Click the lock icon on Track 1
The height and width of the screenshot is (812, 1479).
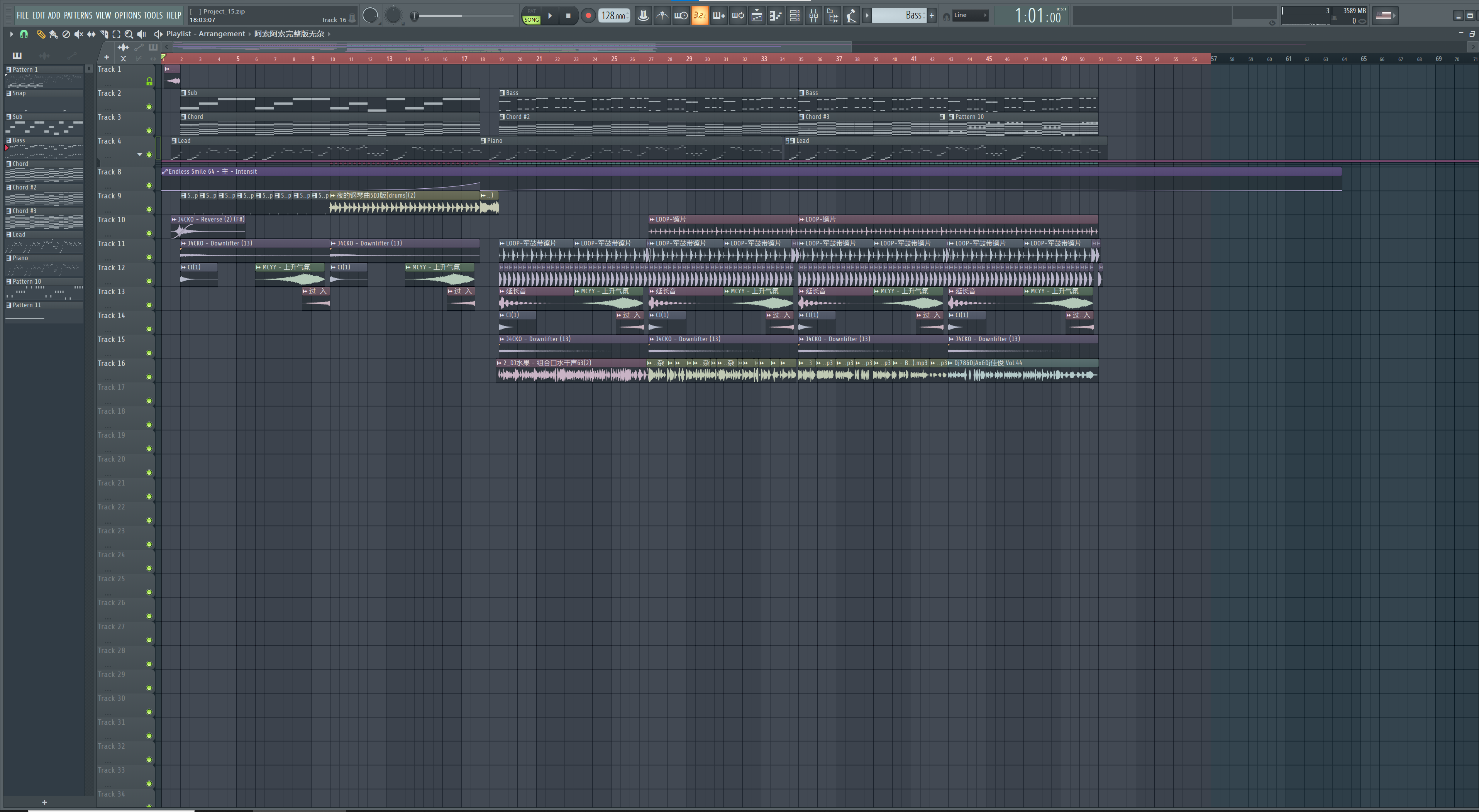tap(149, 81)
